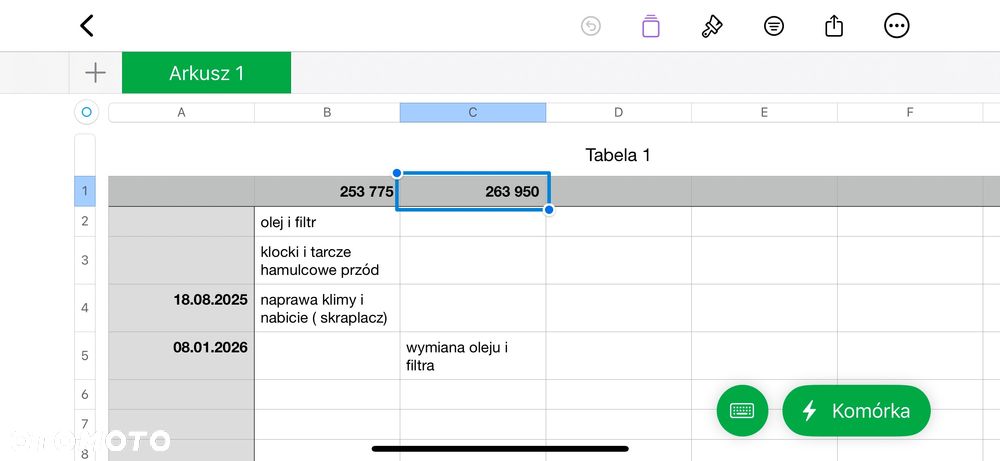The image size is (1000, 461).
Task: Select cell containing 253 775
Action: [327, 191]
